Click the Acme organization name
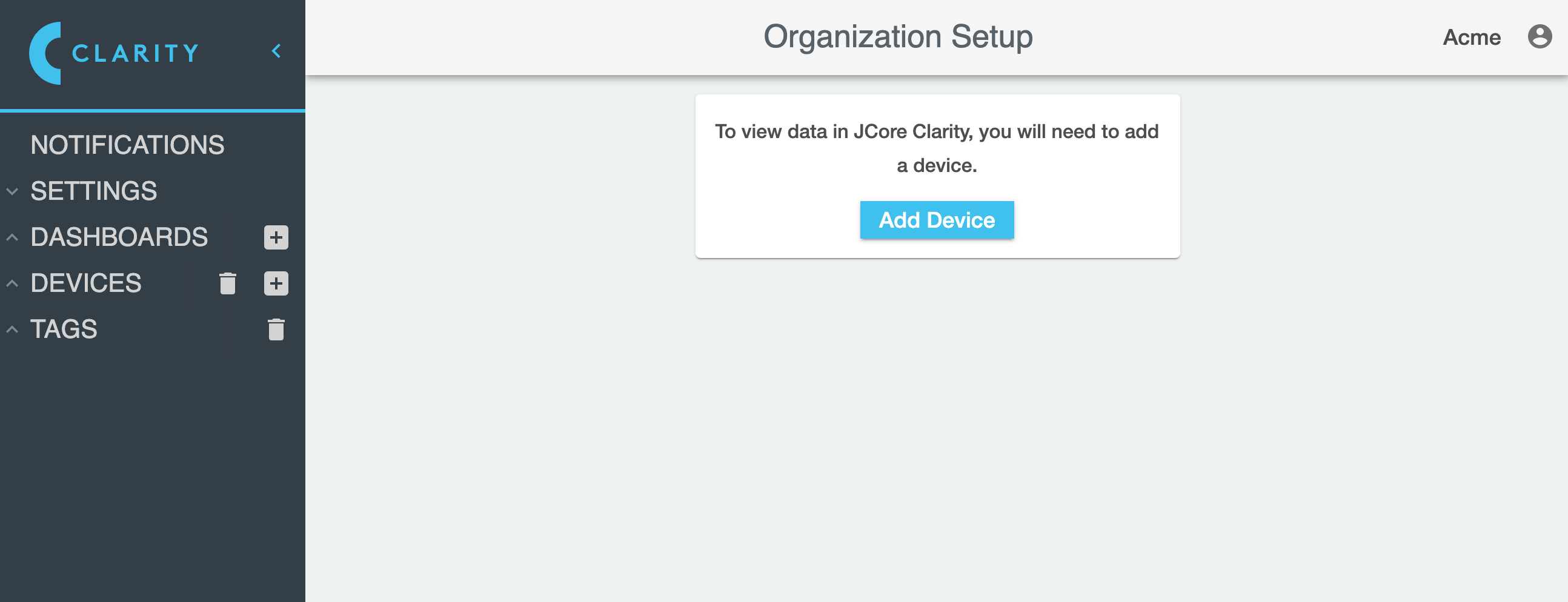 [x=1471, y=37]
